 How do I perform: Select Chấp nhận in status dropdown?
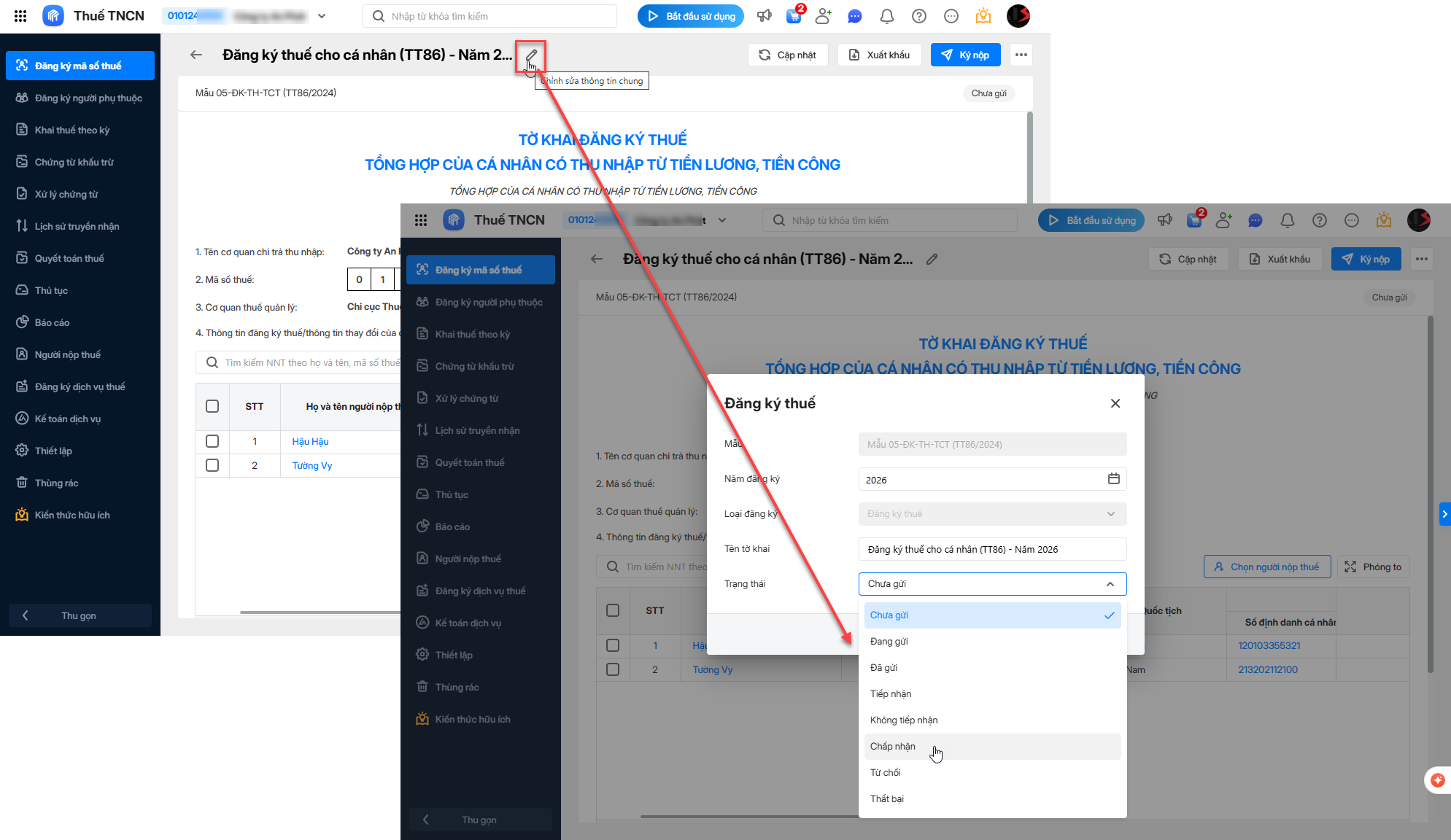pos(893,746)
